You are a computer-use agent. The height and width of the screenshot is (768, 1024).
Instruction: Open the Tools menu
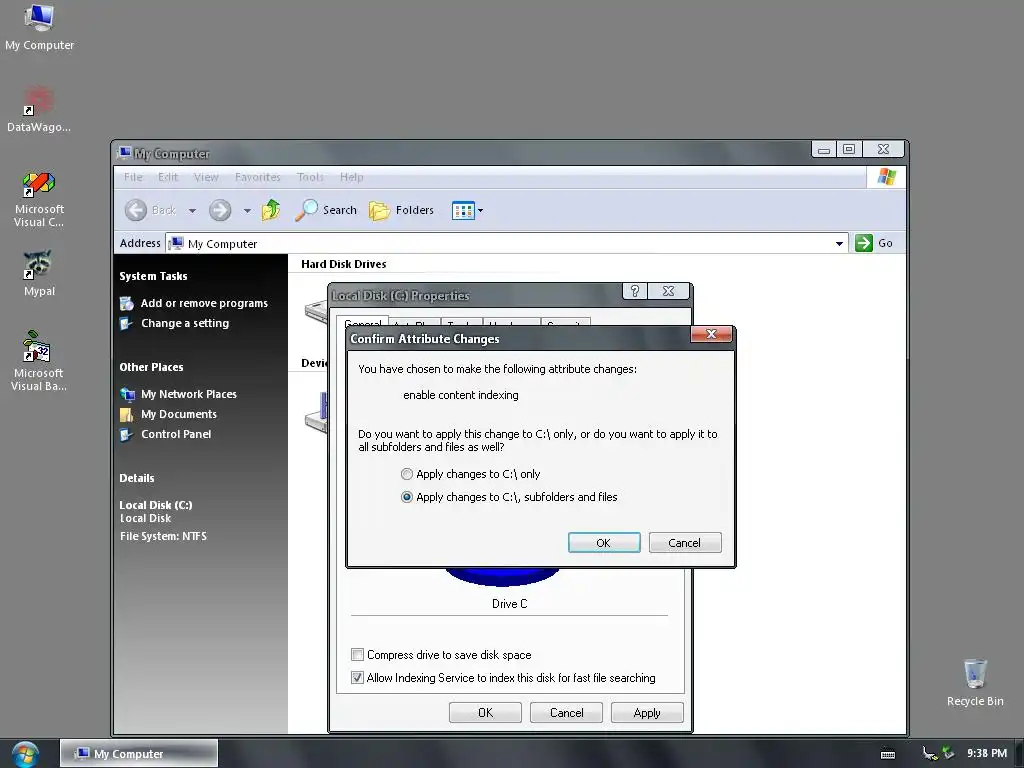[x=310, y=177]
